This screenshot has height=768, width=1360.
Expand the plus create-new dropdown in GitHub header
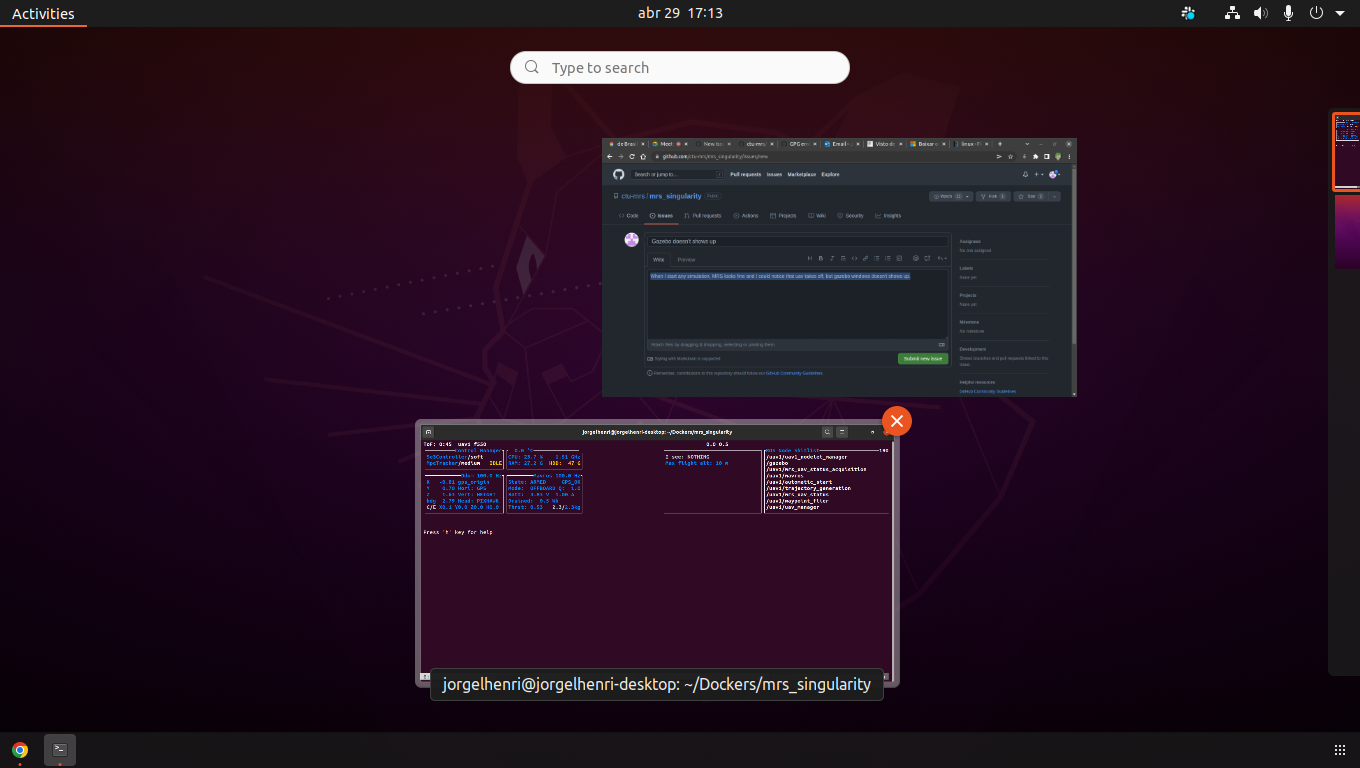[1040, 174]
